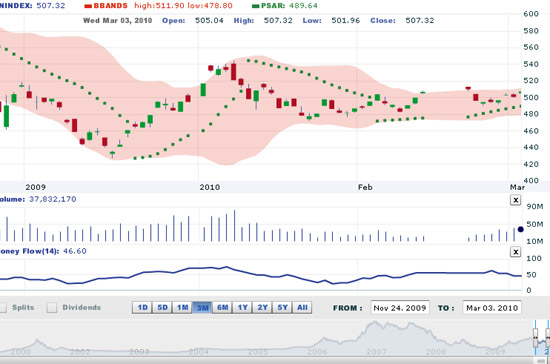The height and width of the screenshot is (364, 550).
Task: Click the FROM date field Nov 24, 2009
Action: pos(400,308)
